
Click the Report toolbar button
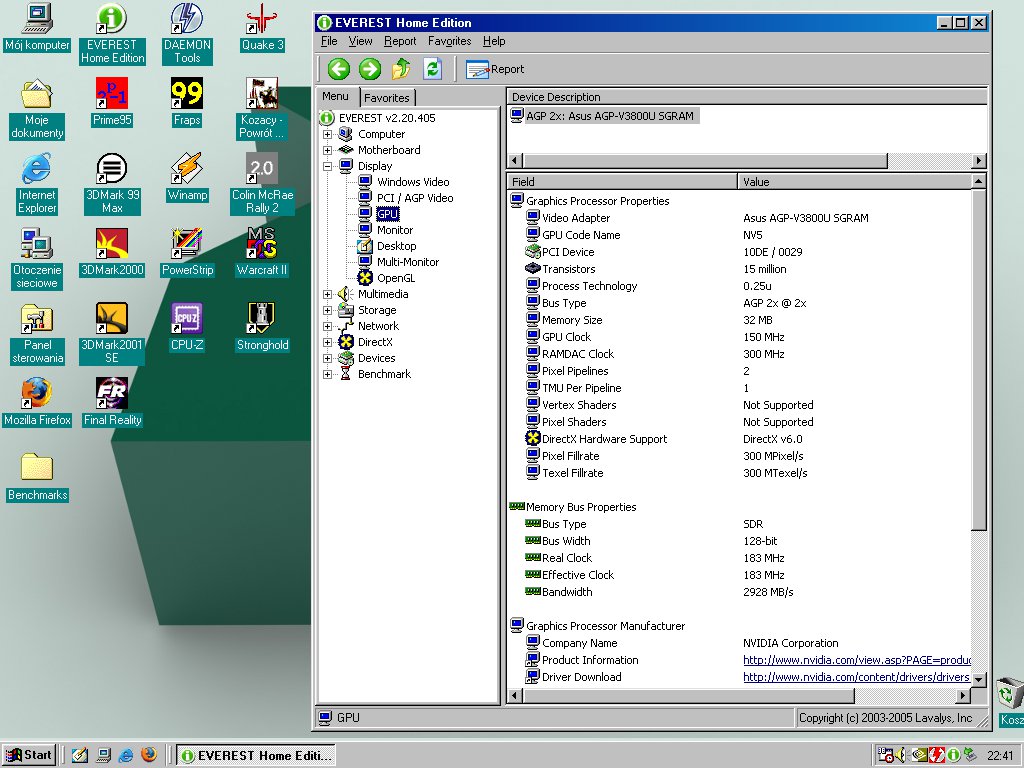click(x=495, y=69)
